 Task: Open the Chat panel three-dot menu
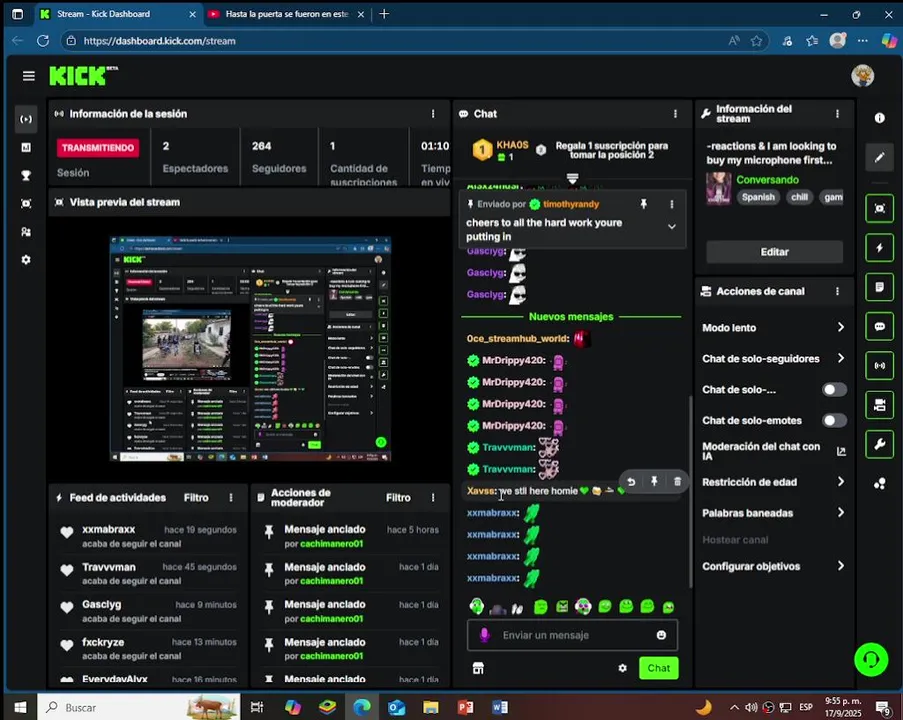click(x=675, y=114)
